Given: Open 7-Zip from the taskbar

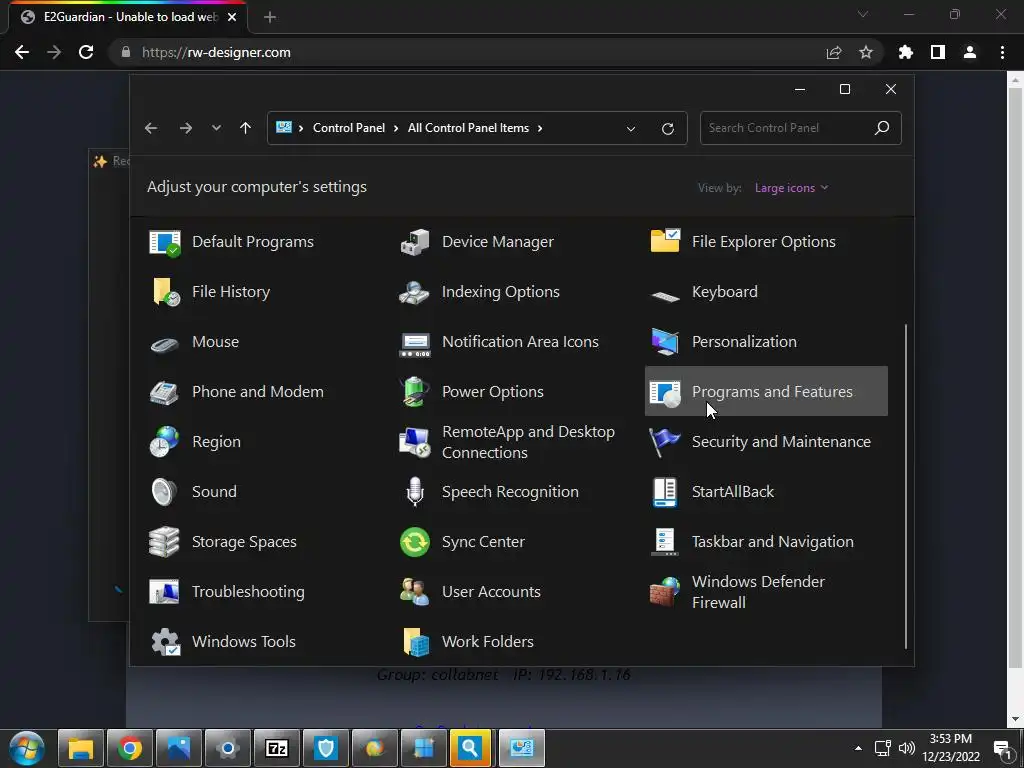Looking at the screenshot, I should point(277,748).
